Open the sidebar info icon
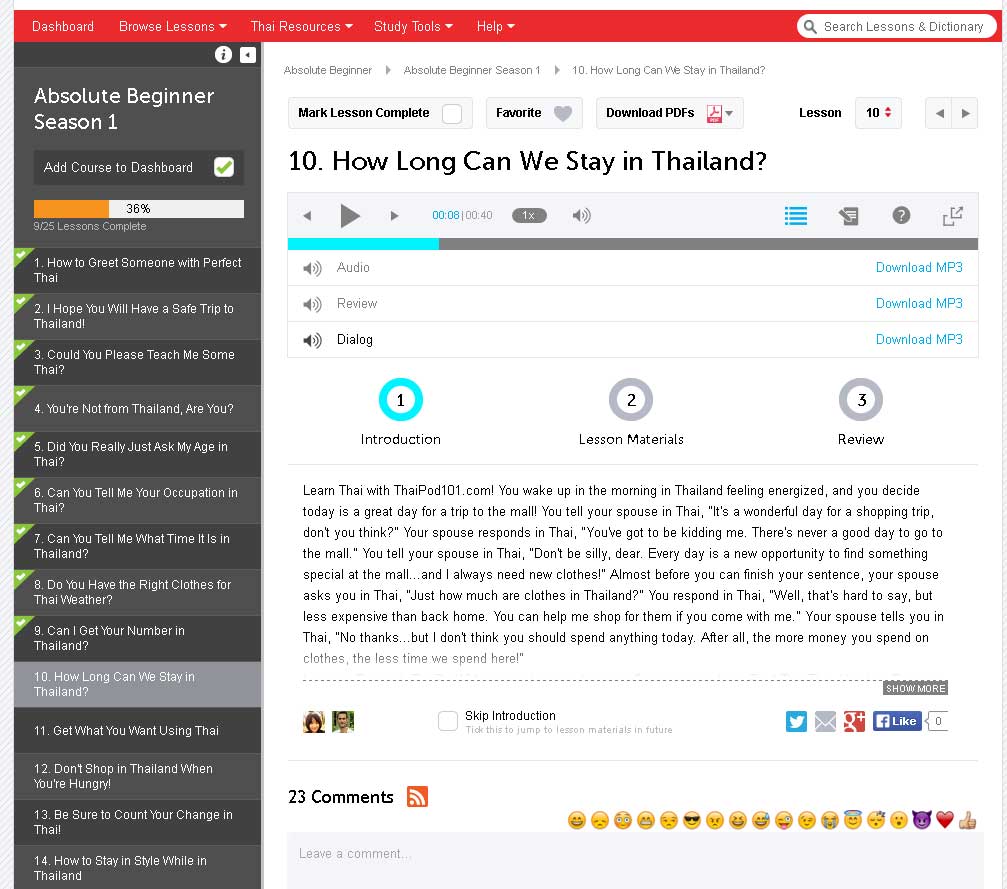Viewport: 1007px width, 889px height. tap(223, 55)
